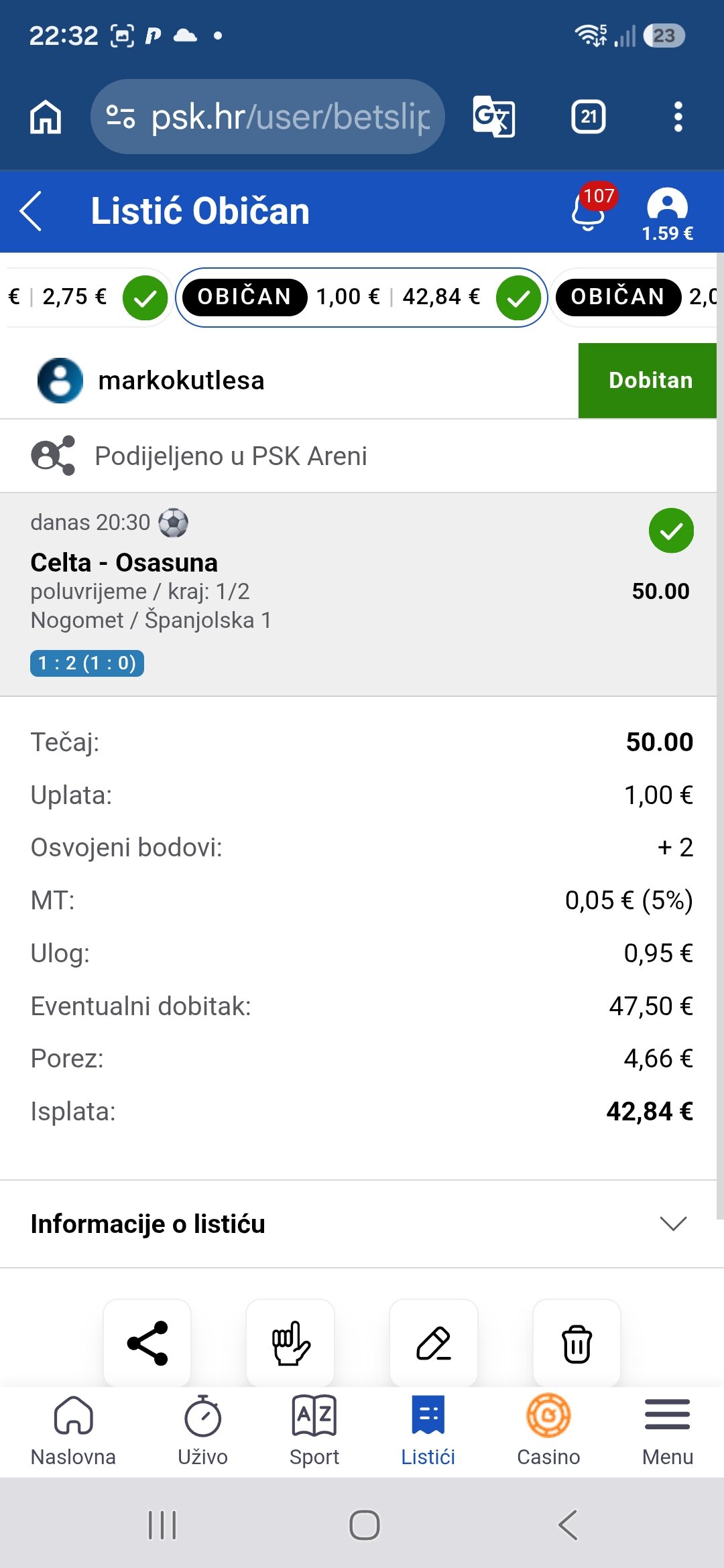Tap the pencil edit betslip icon
Viewport: 724px width, 1568px height.
click(434, 1343)
